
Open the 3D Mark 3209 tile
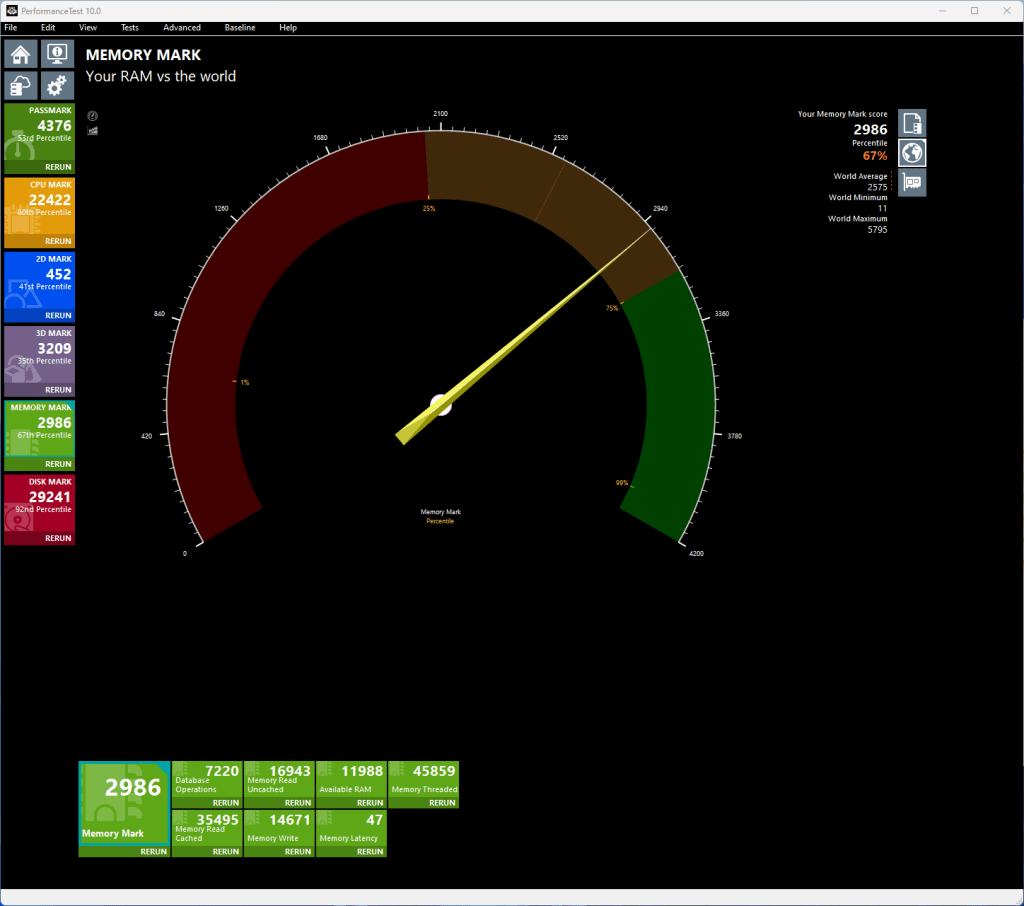[39, 355]
